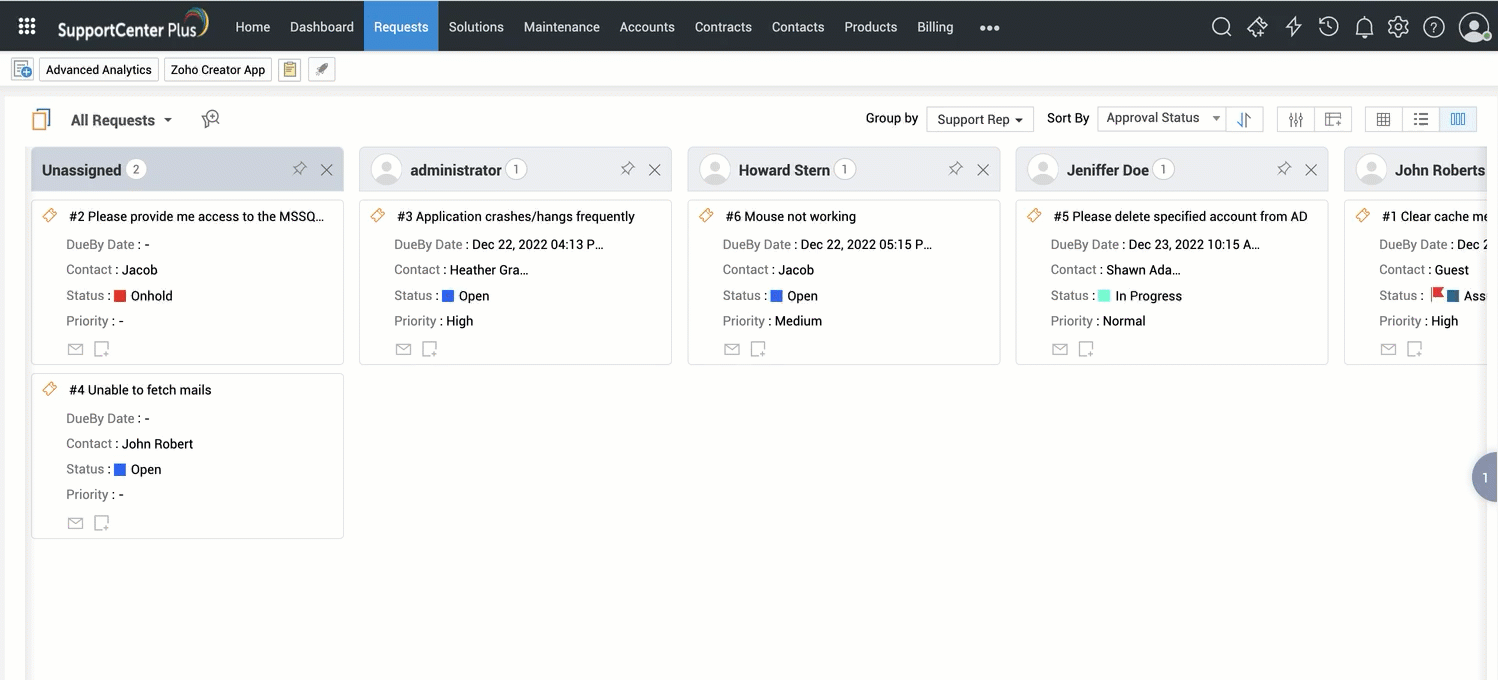Switch to list view

(1421, 119)
